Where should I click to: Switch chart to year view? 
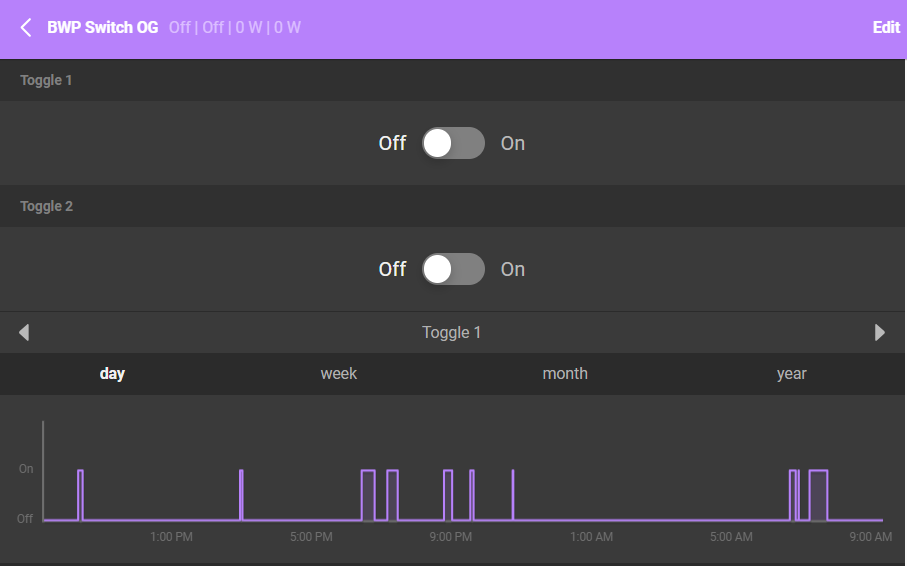[791, 373]
